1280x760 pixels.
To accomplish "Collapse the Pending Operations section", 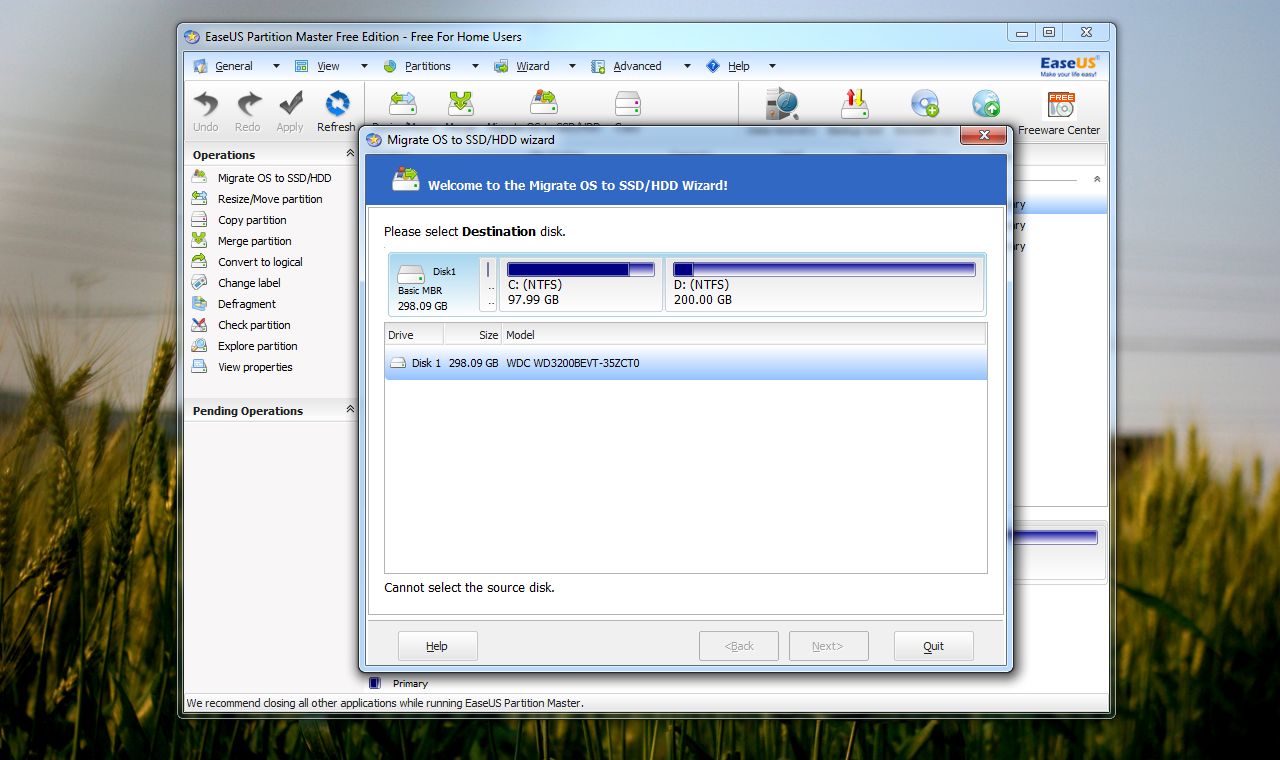I will click(x=350, y=410).
